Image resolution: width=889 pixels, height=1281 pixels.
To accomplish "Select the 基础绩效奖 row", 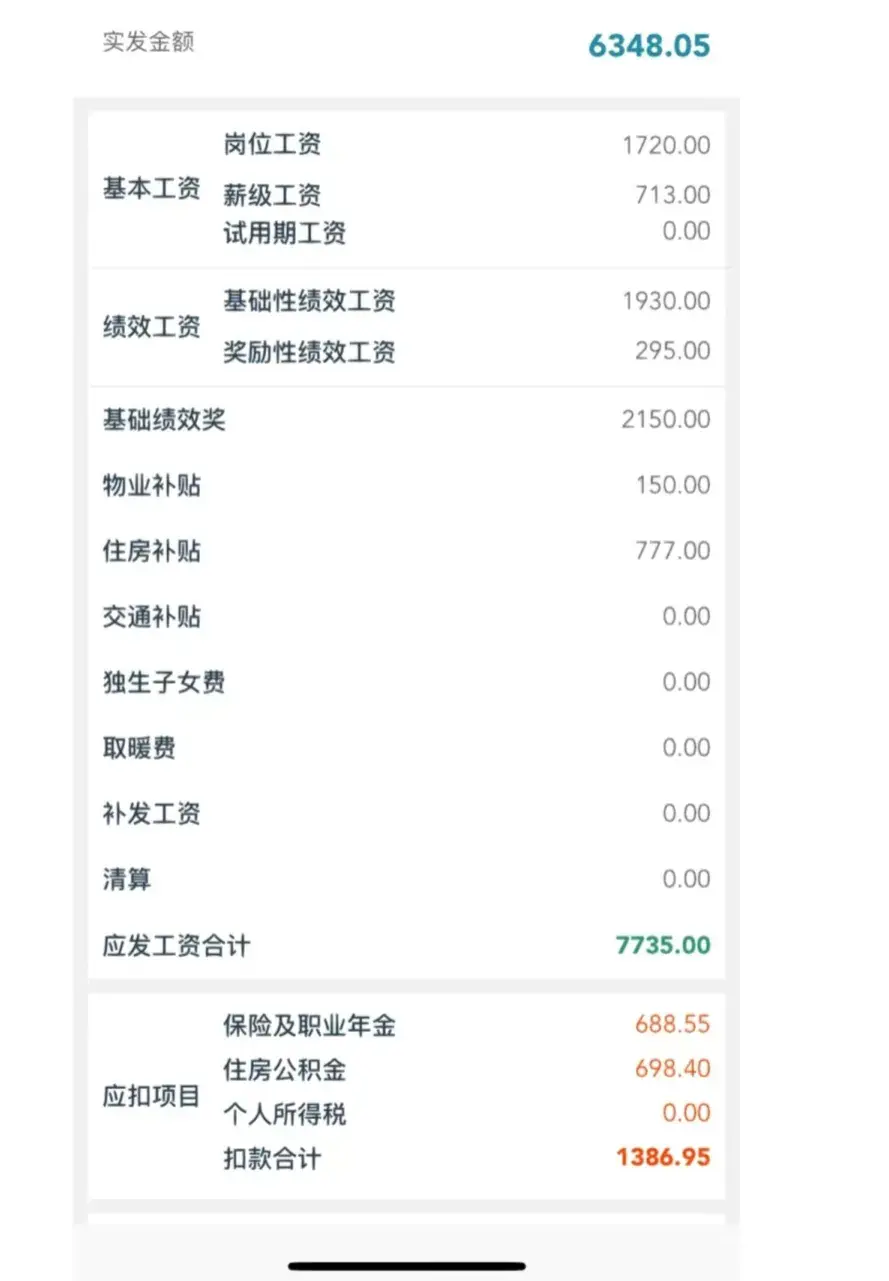I will [407, 419].
